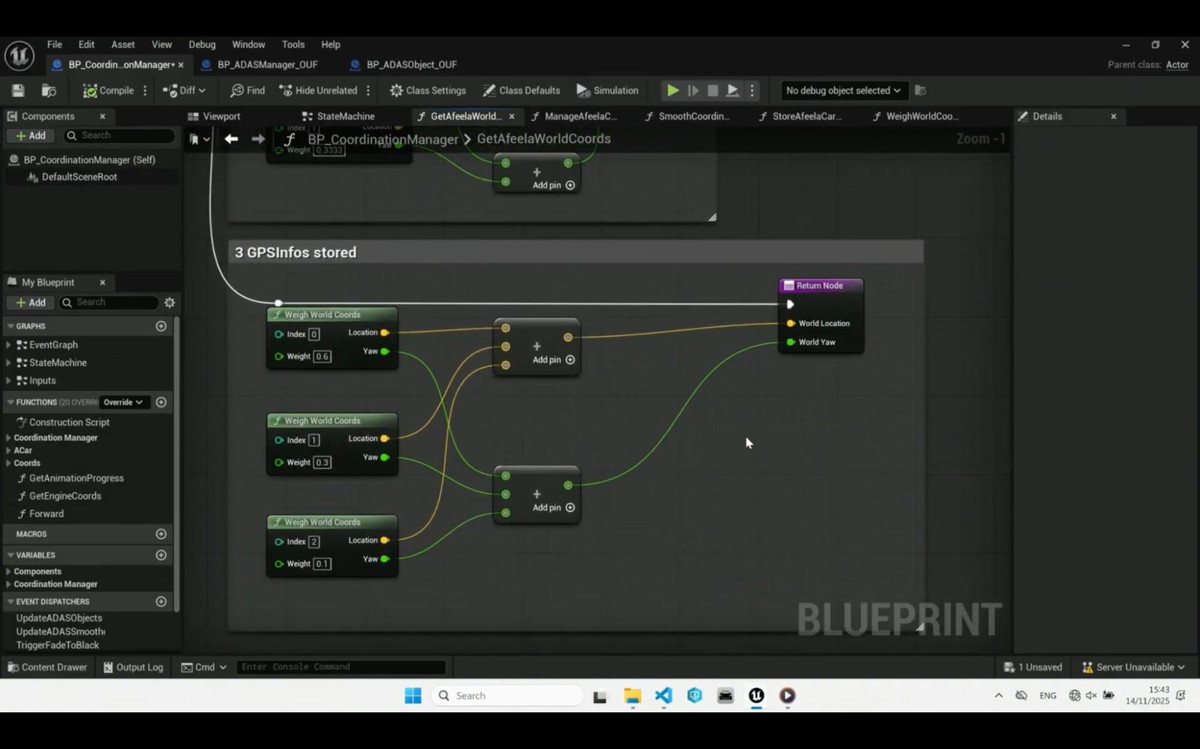Click the graph navigate back arrow

pyautogui.click(x=231, y=139)
